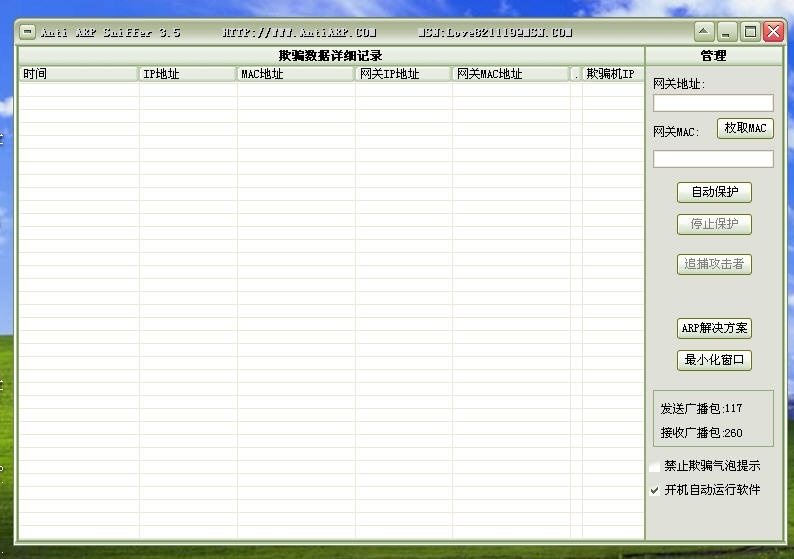This screenshot has height=559, width=794.
Task: Open ARP解决方案
Action: [x=714, y=328]
